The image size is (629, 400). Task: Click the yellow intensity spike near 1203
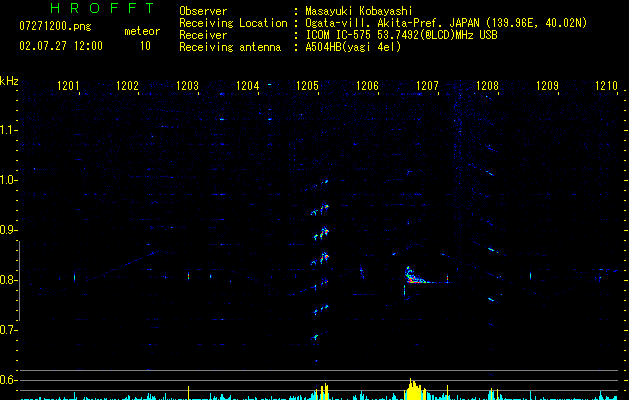coord(189,392)
